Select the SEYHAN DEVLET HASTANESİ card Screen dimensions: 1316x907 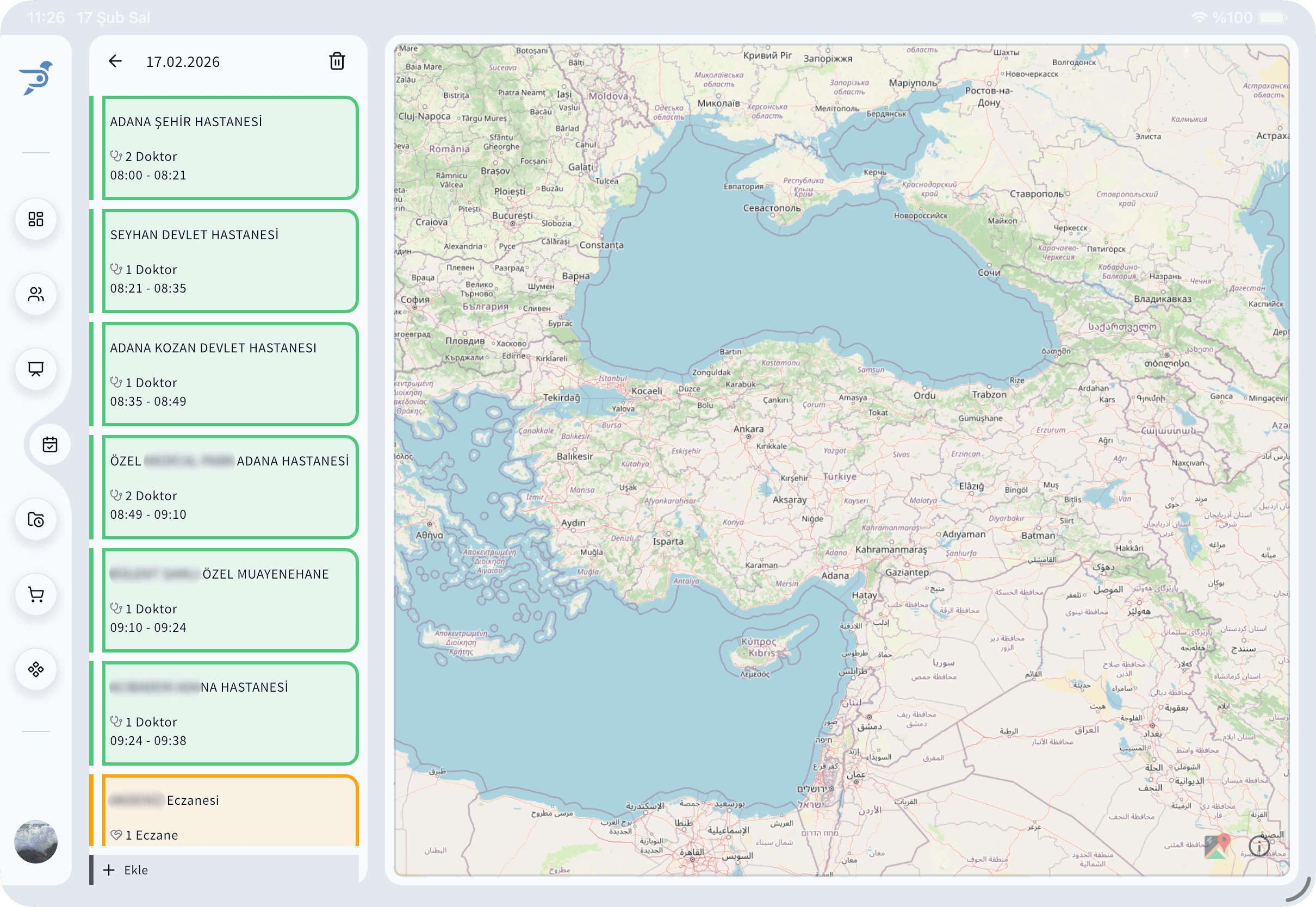tap(229, 261)
